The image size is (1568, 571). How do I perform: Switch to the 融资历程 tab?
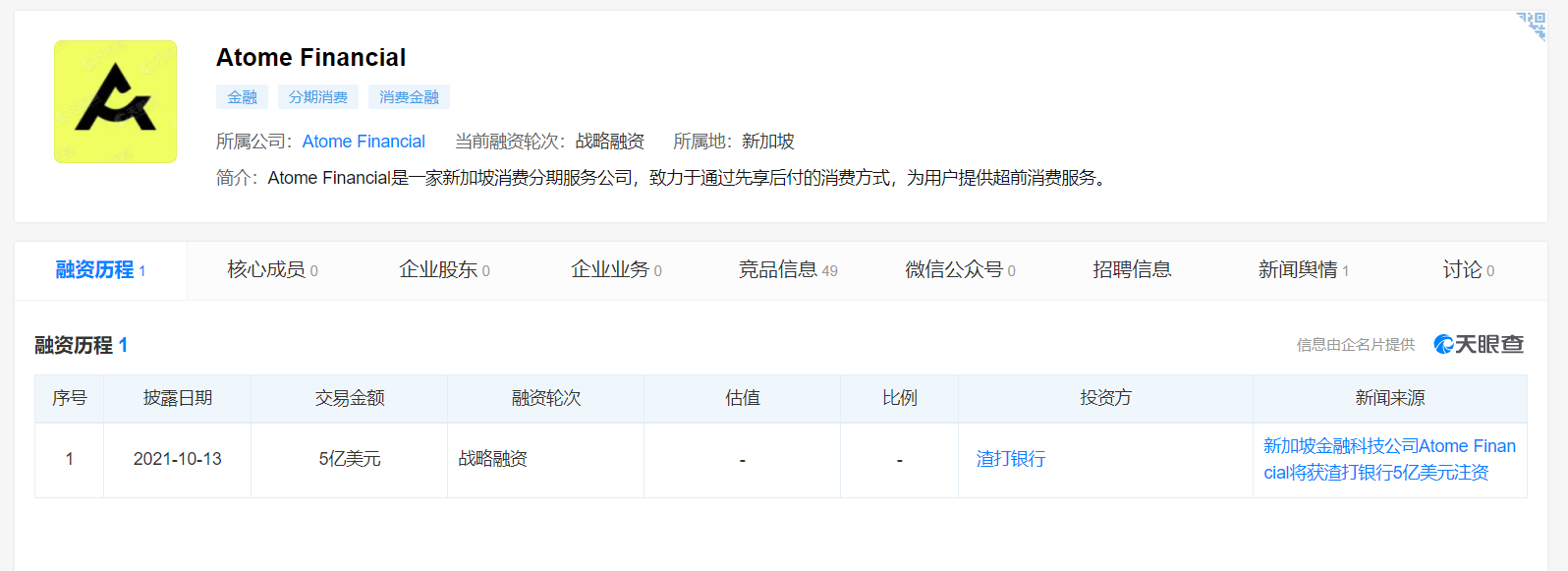click(x=100, y=270)
